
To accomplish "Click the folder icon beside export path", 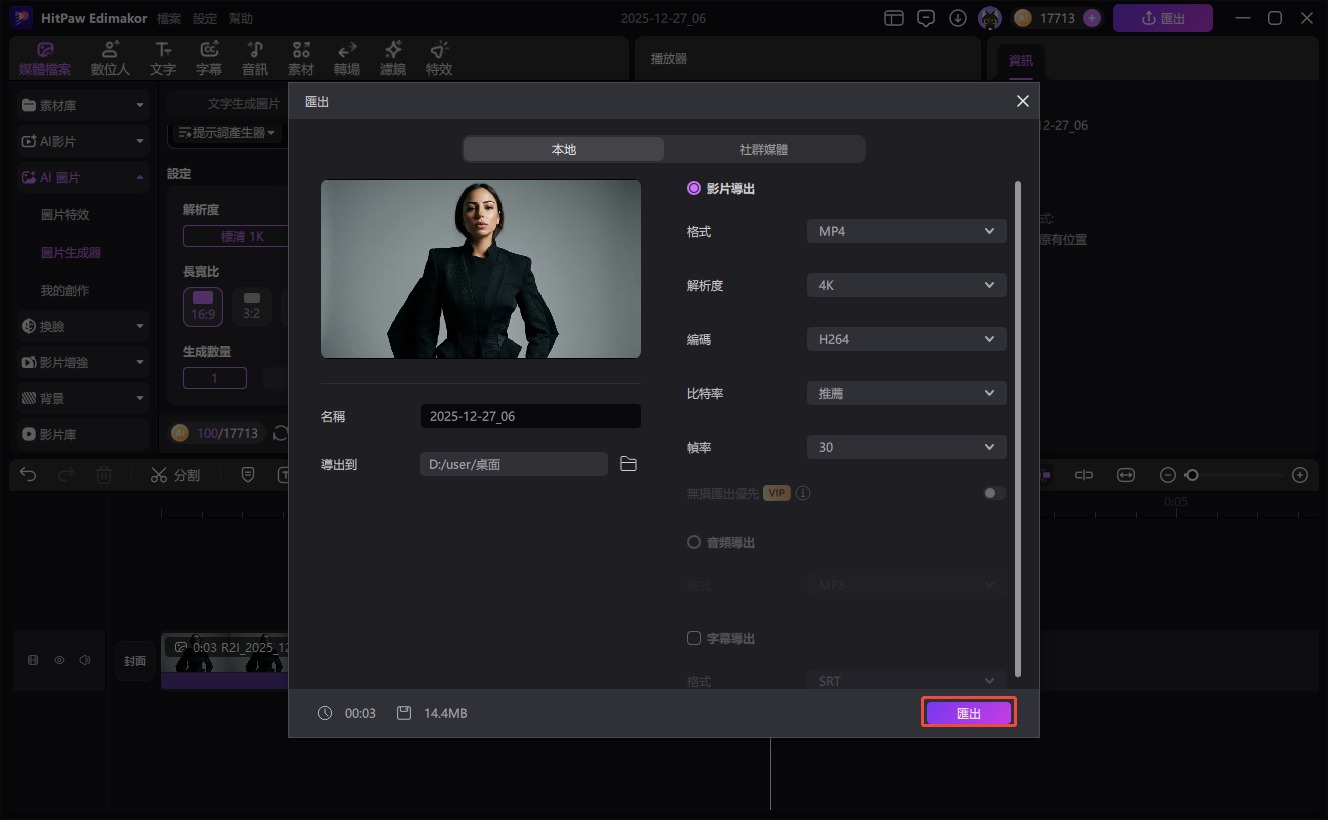I will point(628,464).
